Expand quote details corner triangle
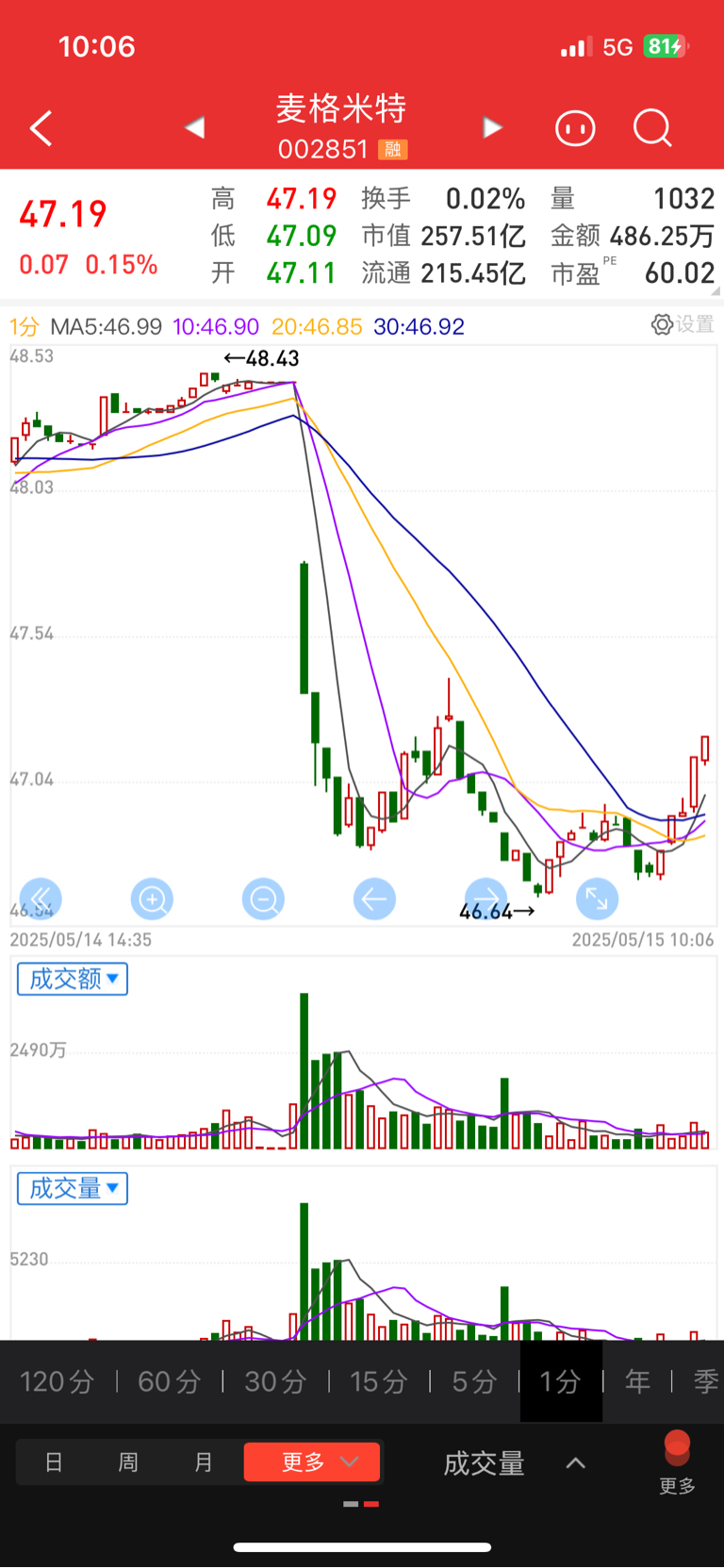The height and width of the screenshot is (1568, 724). tap(715, 290)
